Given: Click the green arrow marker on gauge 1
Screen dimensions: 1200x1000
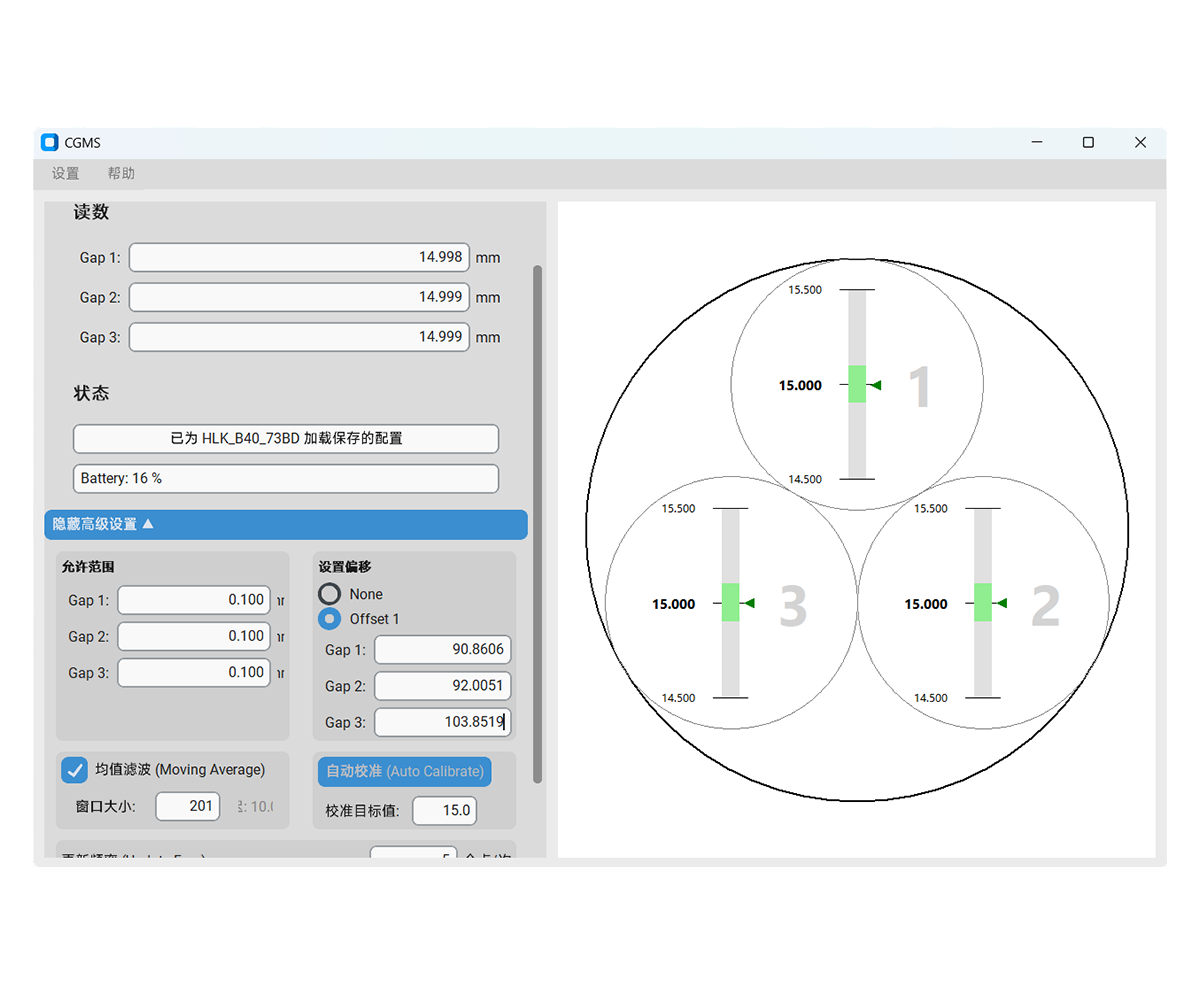Looking at the screenshot, I should click(x=875, y=385).
